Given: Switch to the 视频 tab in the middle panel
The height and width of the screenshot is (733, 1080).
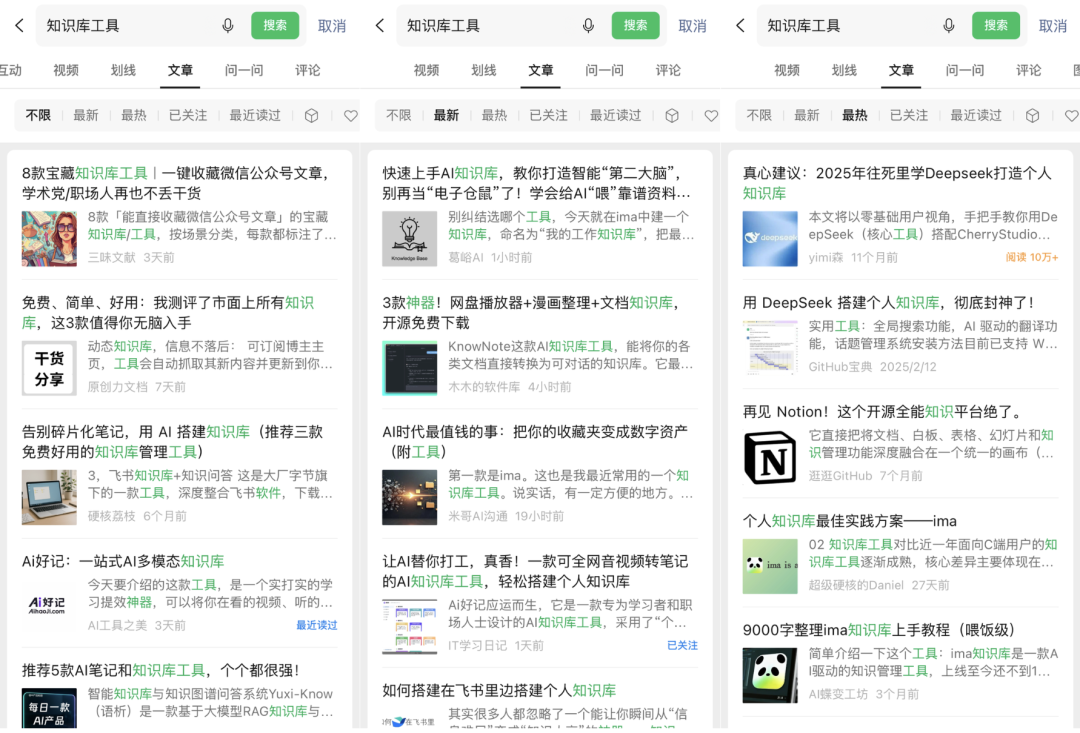Looking at the screenshot, I should tap(426, 70).
